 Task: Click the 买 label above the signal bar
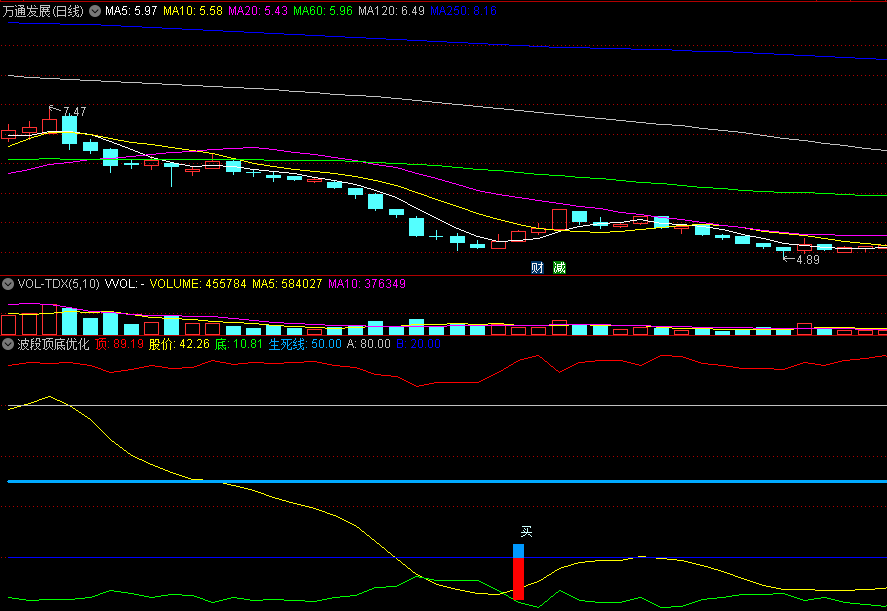(x=526, y=532)
